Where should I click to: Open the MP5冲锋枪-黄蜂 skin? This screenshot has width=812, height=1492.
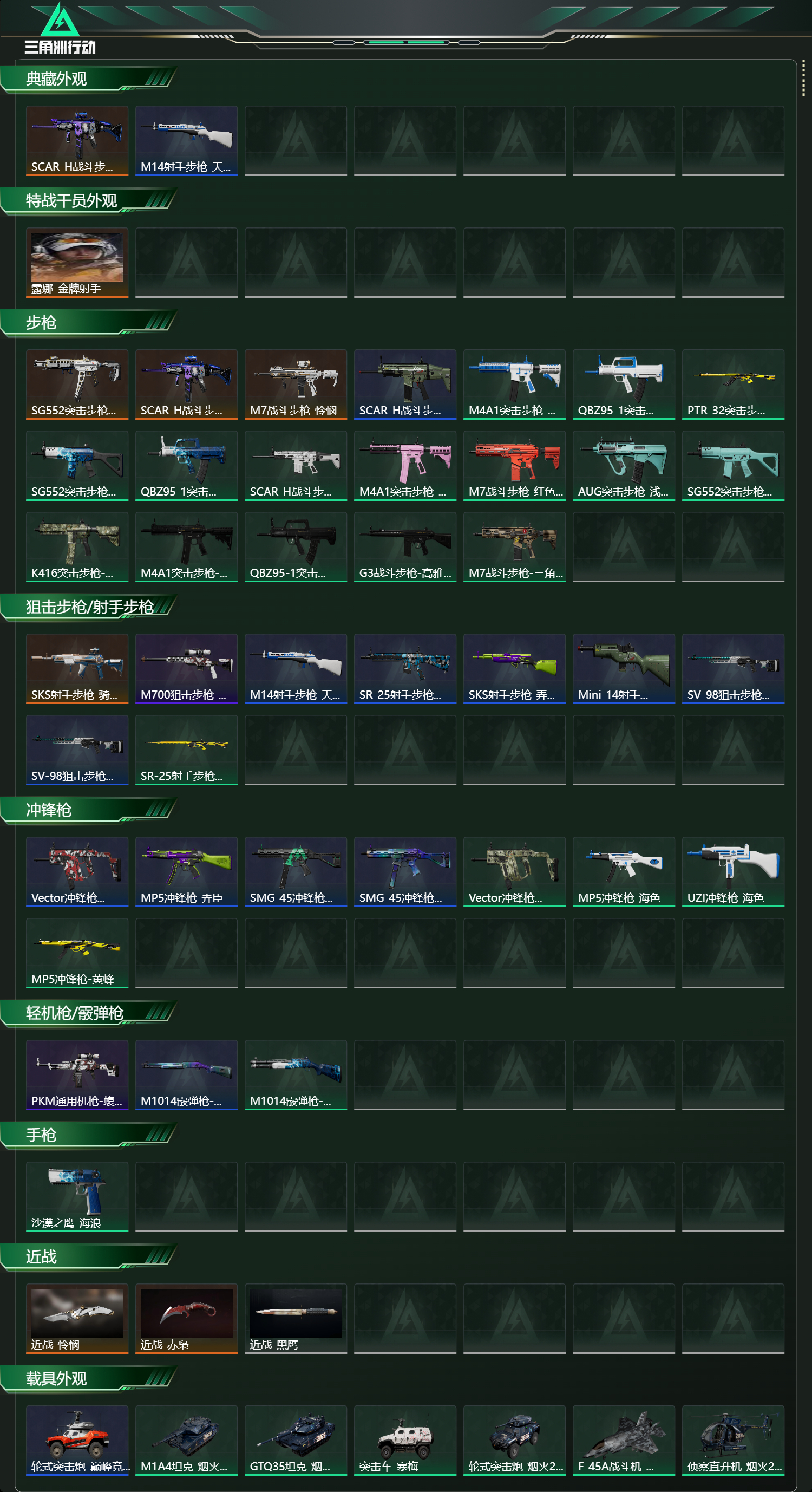(x=77, y=953)
